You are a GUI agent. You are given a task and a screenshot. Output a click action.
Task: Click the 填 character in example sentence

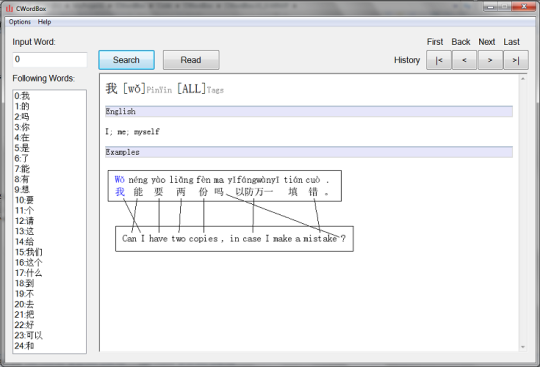[293, 191]
